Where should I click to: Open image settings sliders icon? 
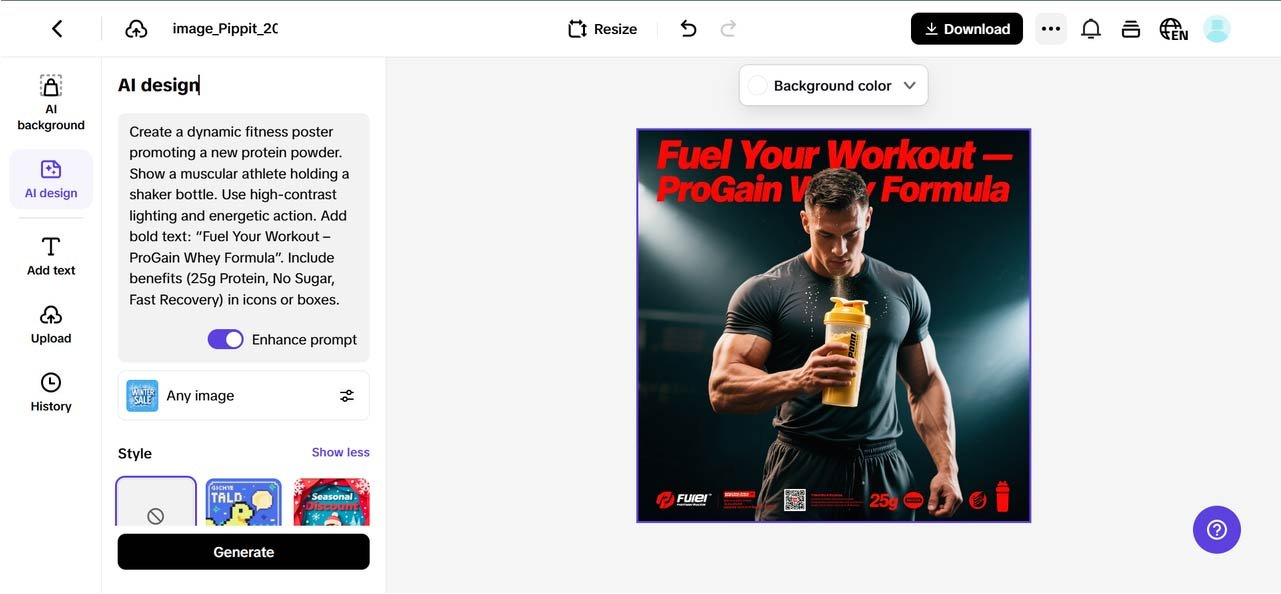(347, 396)
